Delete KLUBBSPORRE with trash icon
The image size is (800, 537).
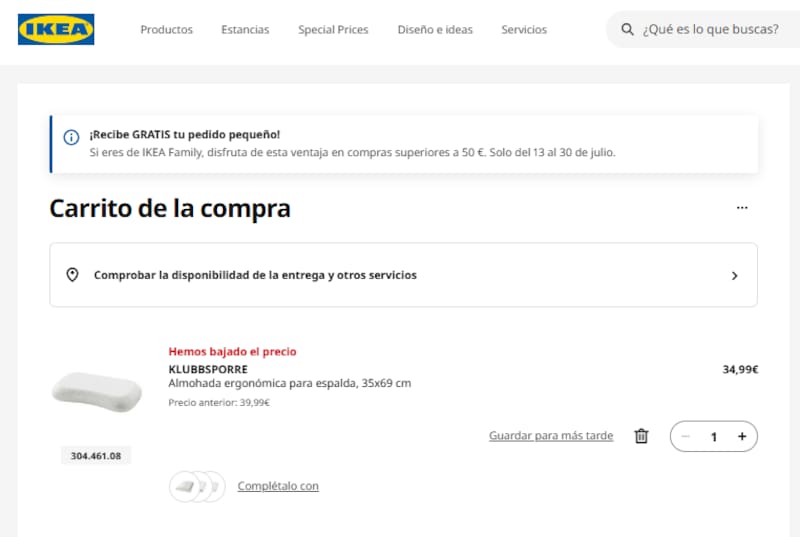[641, 436]
